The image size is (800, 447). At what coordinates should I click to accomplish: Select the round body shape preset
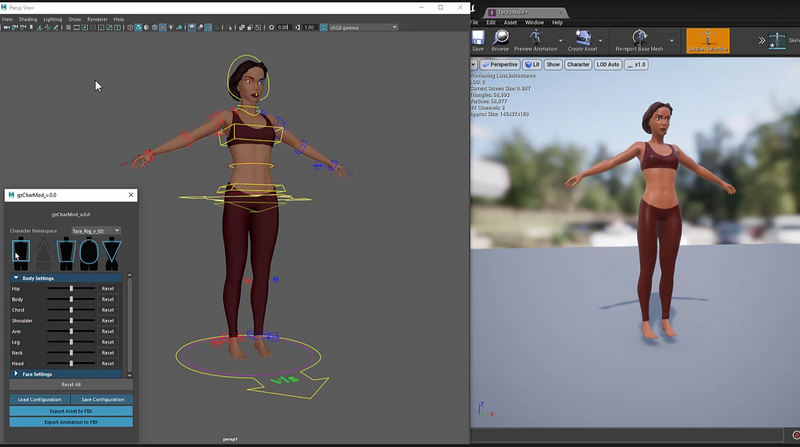pos(89,251)
